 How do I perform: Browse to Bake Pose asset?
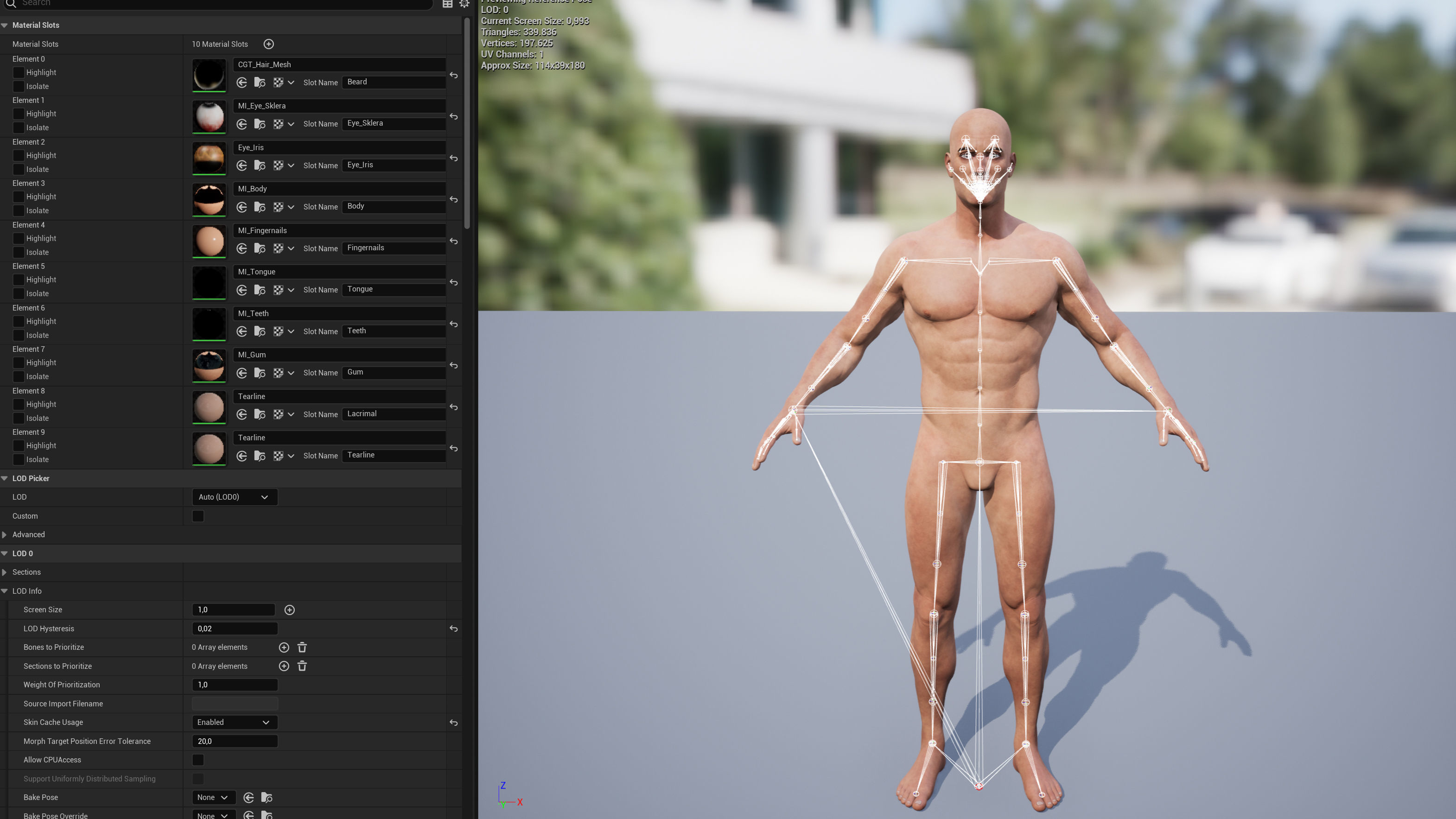tap(267, 798)
